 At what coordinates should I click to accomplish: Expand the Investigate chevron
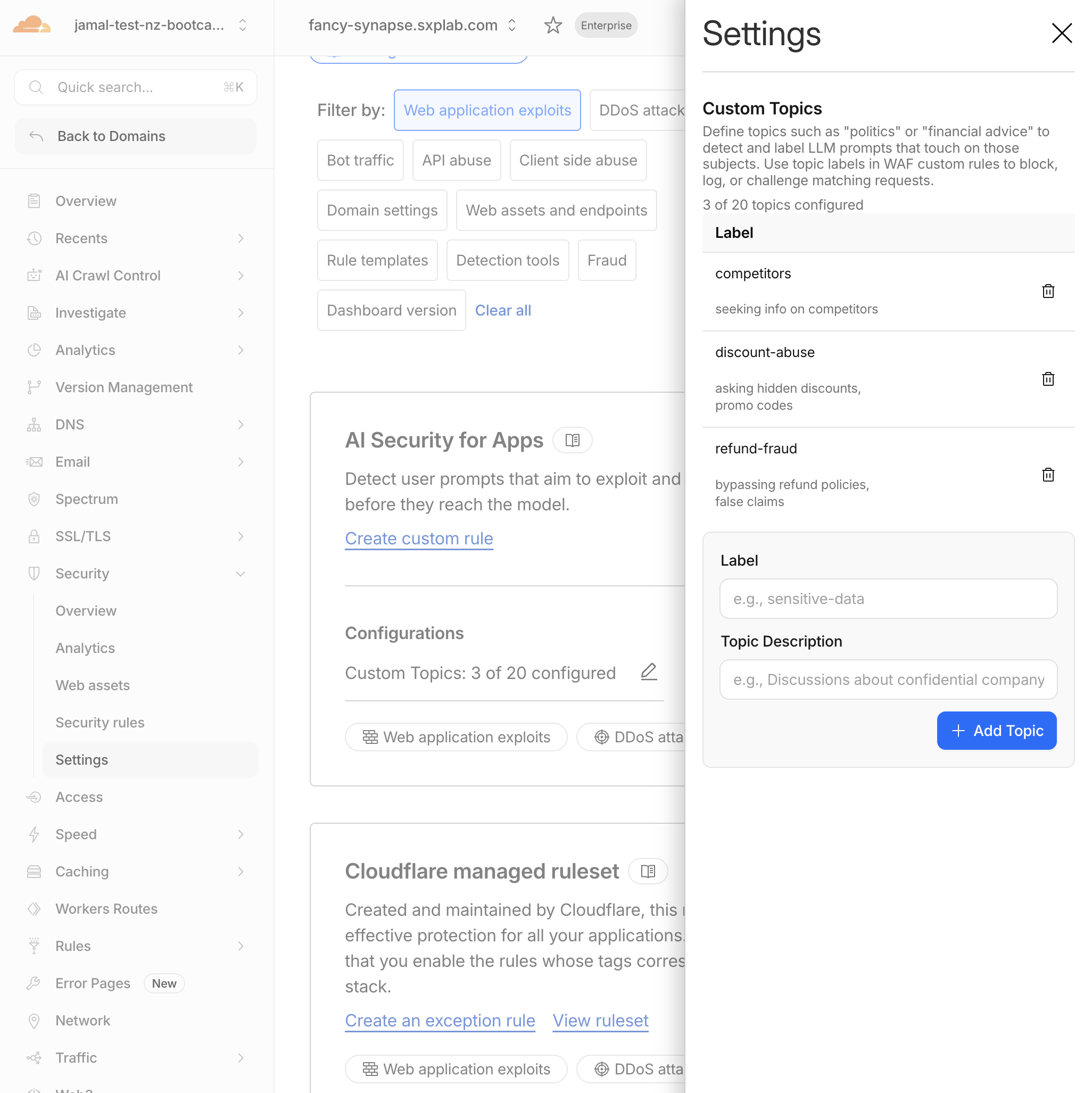pyautogui.click(x=241, y=312)
